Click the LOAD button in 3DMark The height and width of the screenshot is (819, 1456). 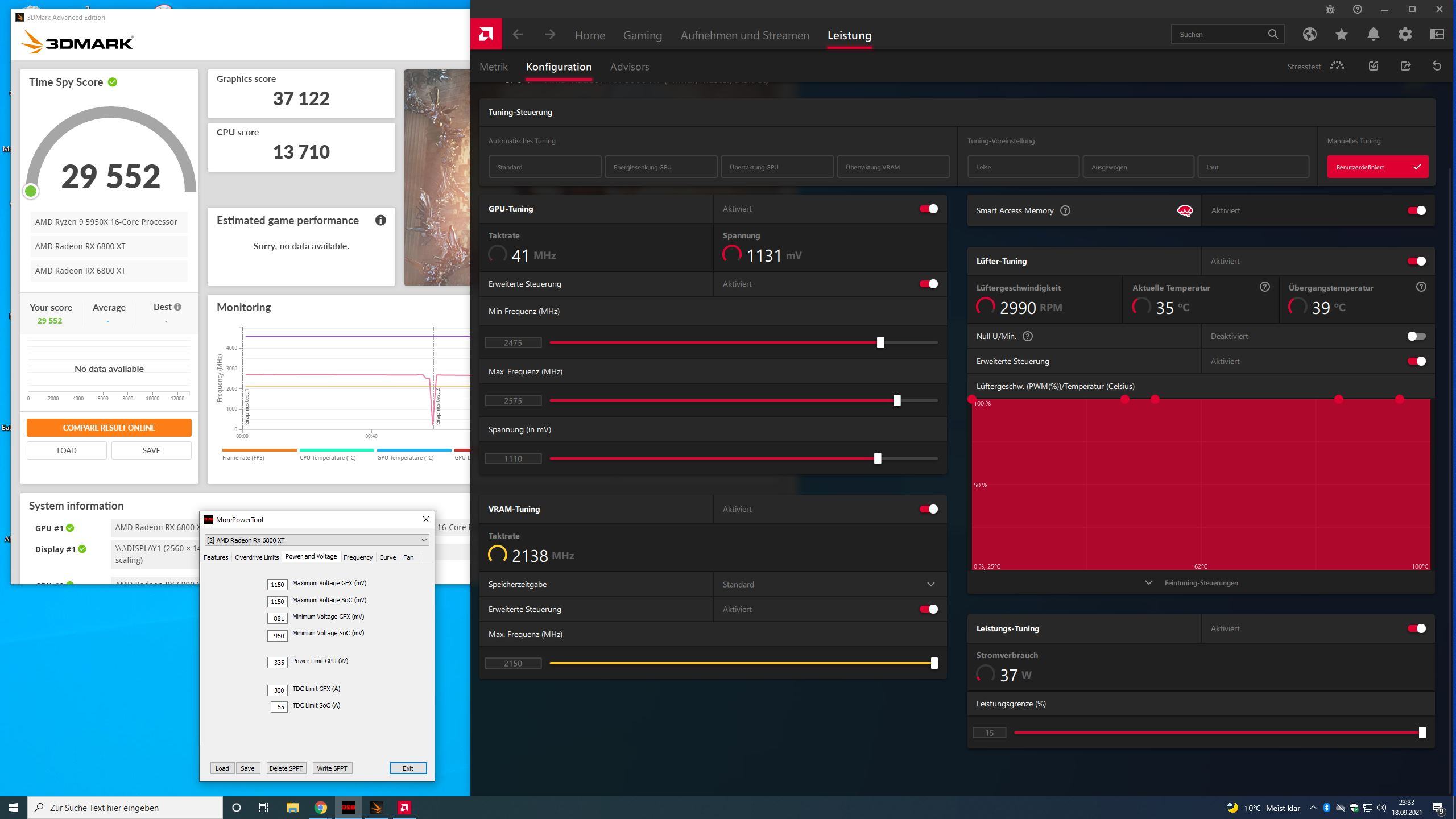(x=67, y=450)
